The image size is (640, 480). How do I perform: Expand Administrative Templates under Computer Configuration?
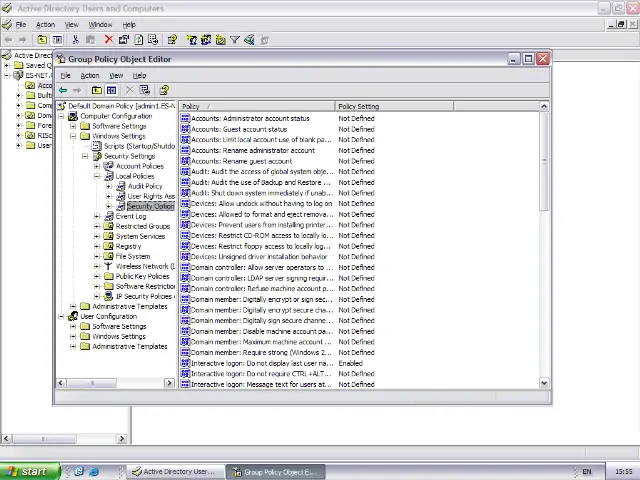(73, 306)
